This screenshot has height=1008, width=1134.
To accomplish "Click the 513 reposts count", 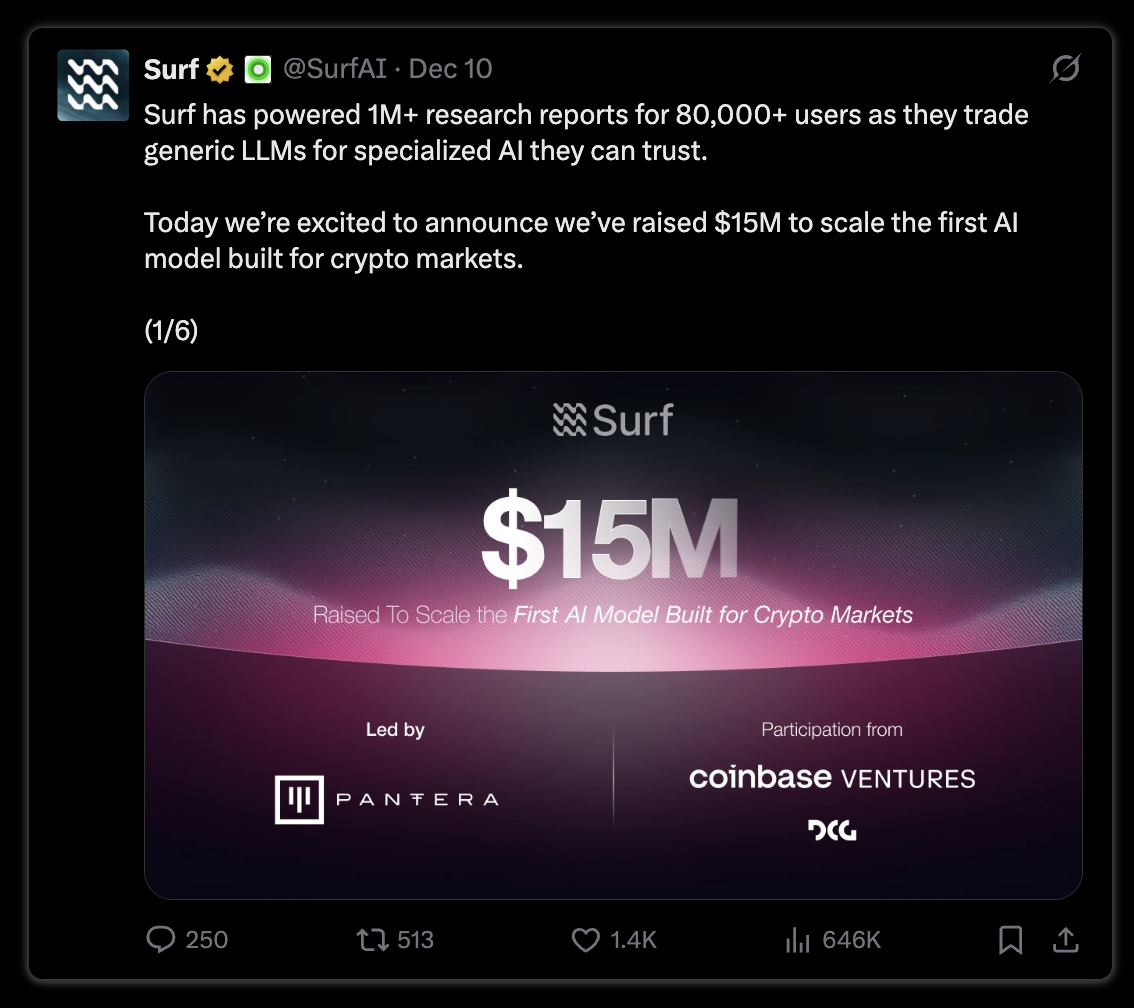I will pos(416,939).
